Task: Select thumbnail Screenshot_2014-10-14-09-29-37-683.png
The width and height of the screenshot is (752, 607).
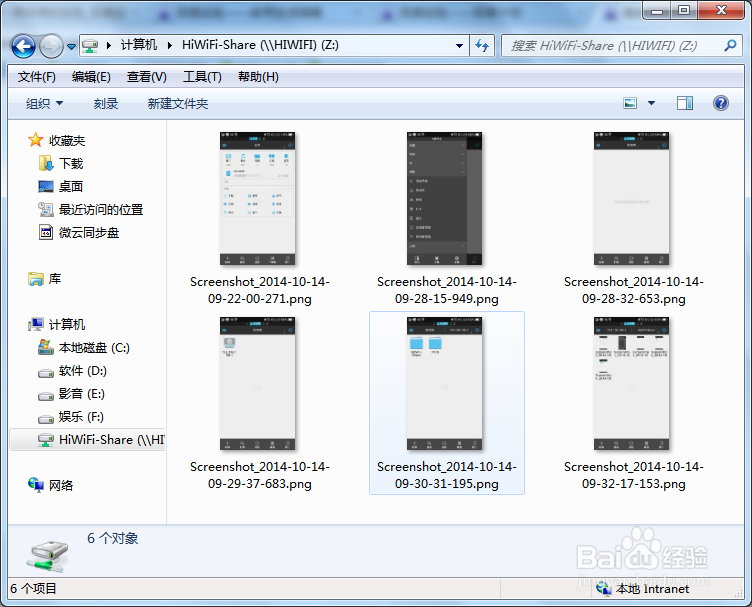Action: click(258, 384)
